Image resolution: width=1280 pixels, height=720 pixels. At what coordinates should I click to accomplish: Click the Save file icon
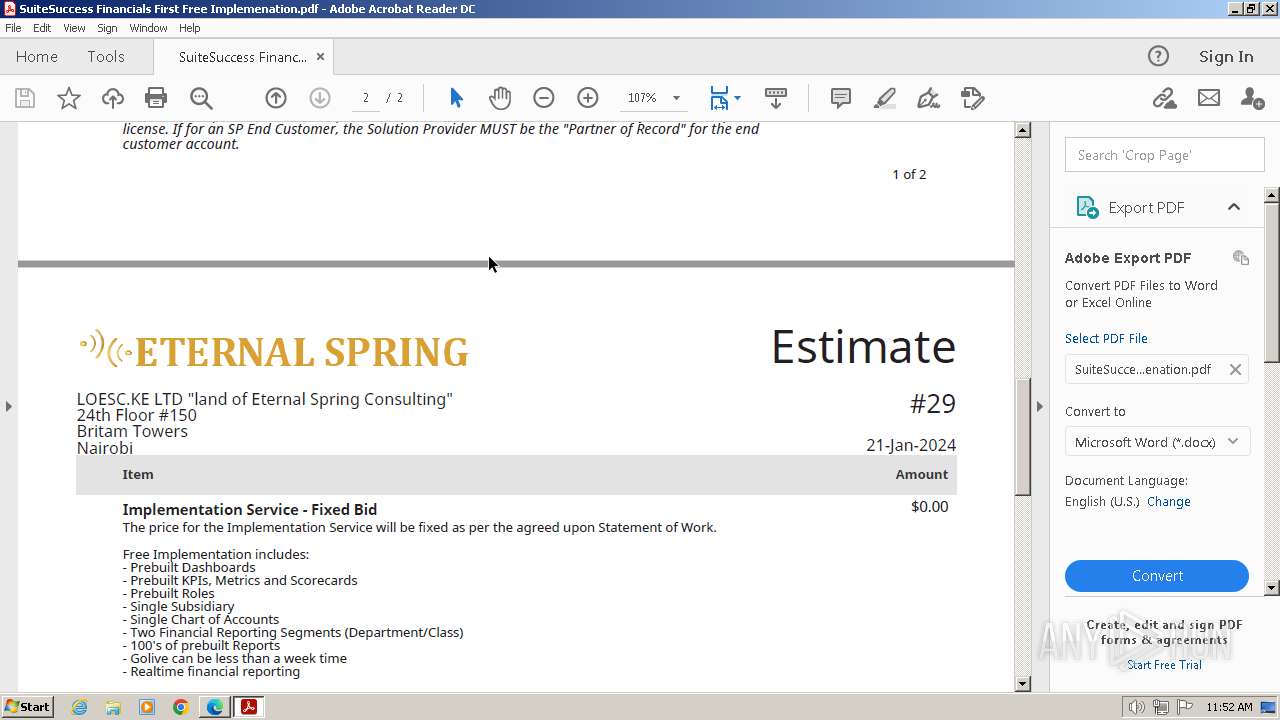(25, 98)
